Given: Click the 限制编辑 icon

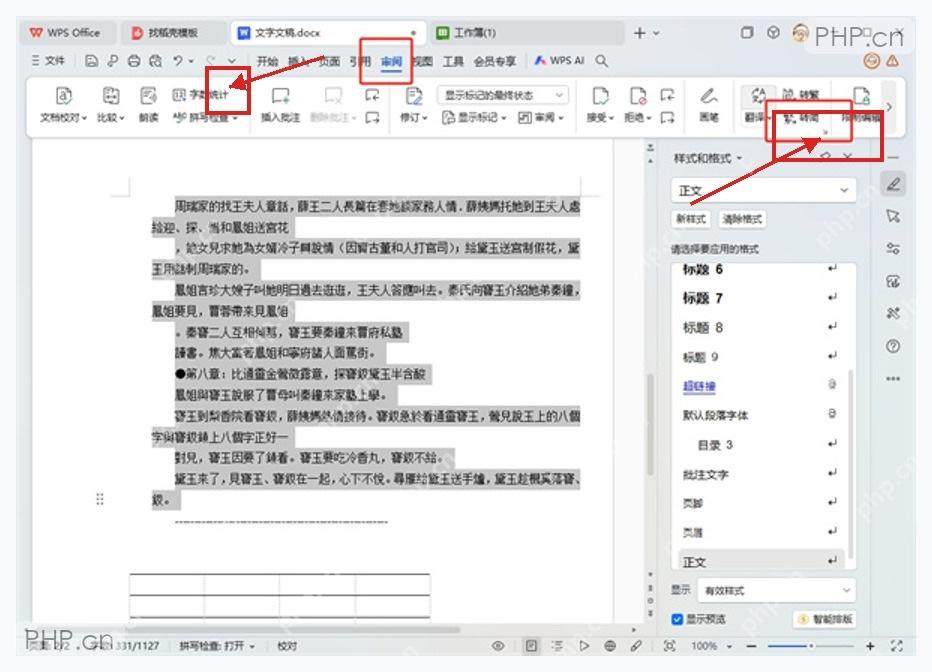Looking at the screenshot, I should 861,96.
